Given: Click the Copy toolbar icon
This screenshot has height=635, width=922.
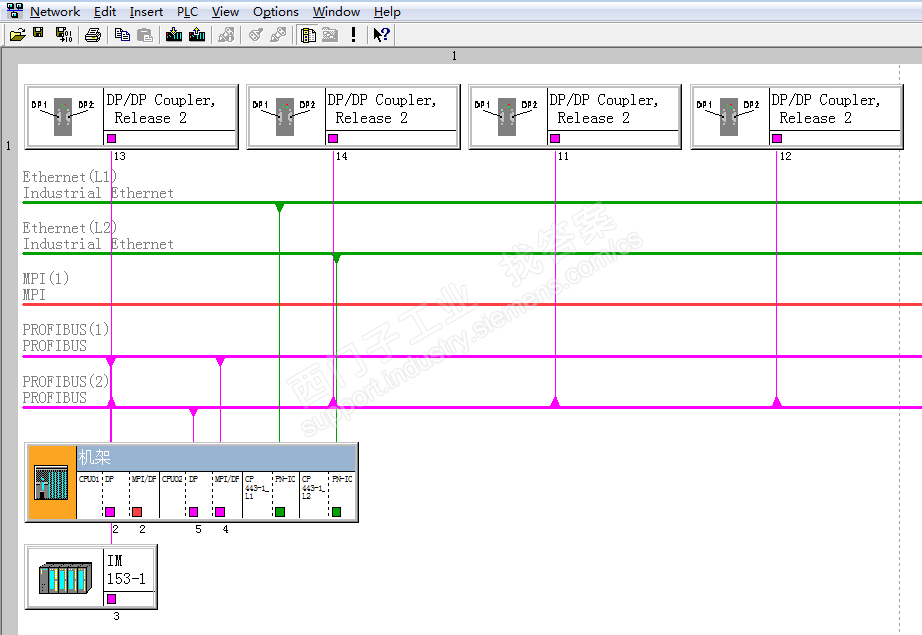Looking at the screenshot, I should click(x=122, y=35).
